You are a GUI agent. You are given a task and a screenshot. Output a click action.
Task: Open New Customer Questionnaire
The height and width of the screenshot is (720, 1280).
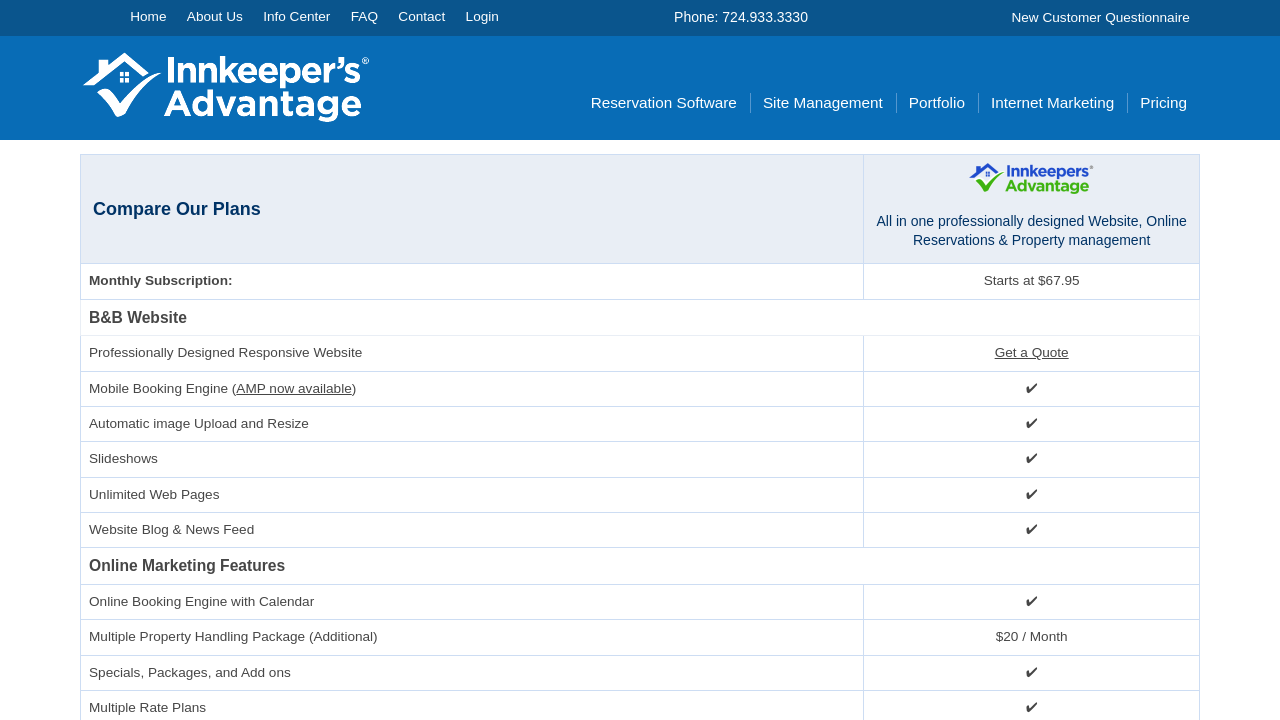click(x=1100, y=18)
